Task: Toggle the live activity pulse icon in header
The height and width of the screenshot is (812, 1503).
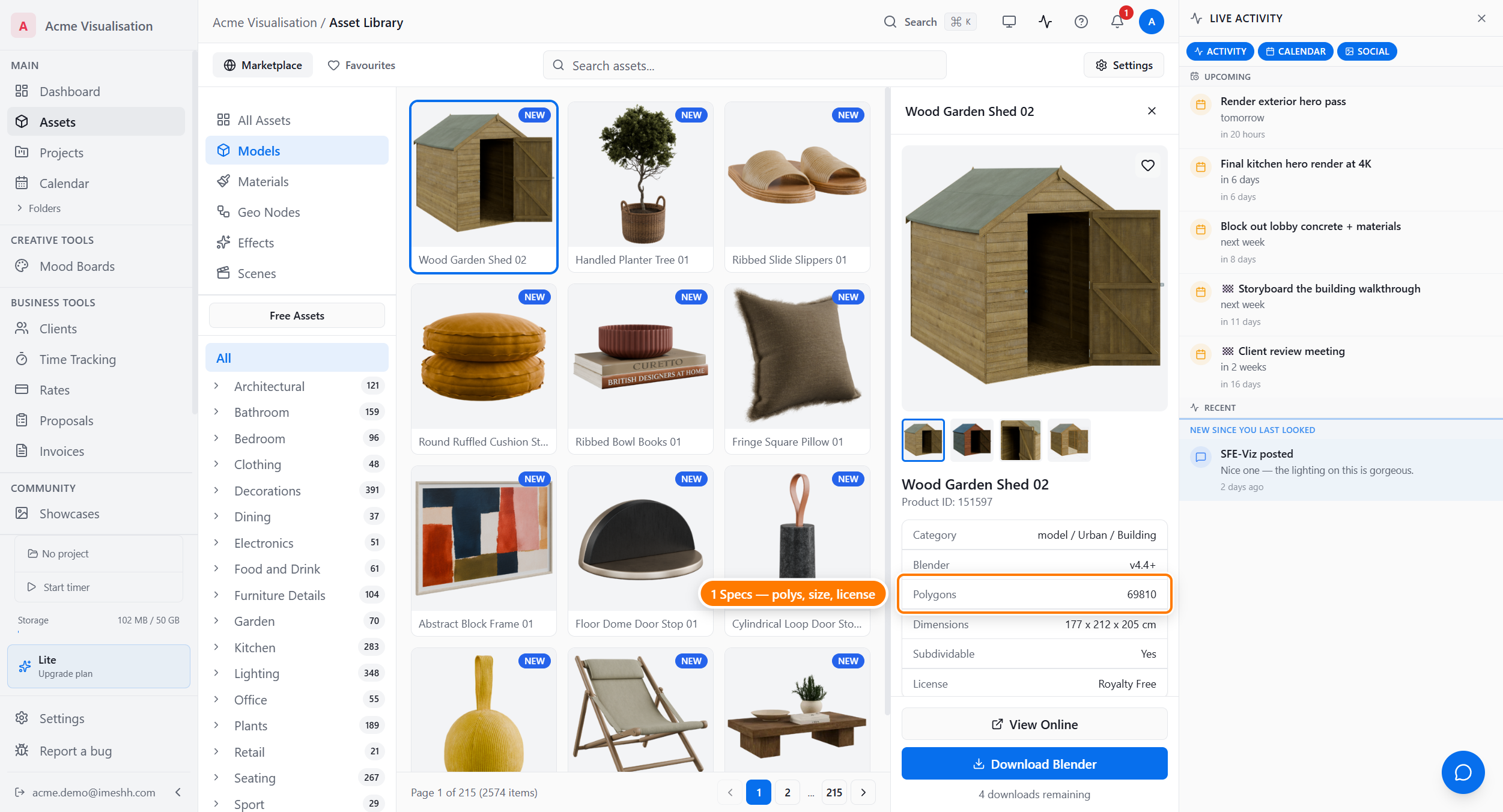Action: coord(1045,22)
